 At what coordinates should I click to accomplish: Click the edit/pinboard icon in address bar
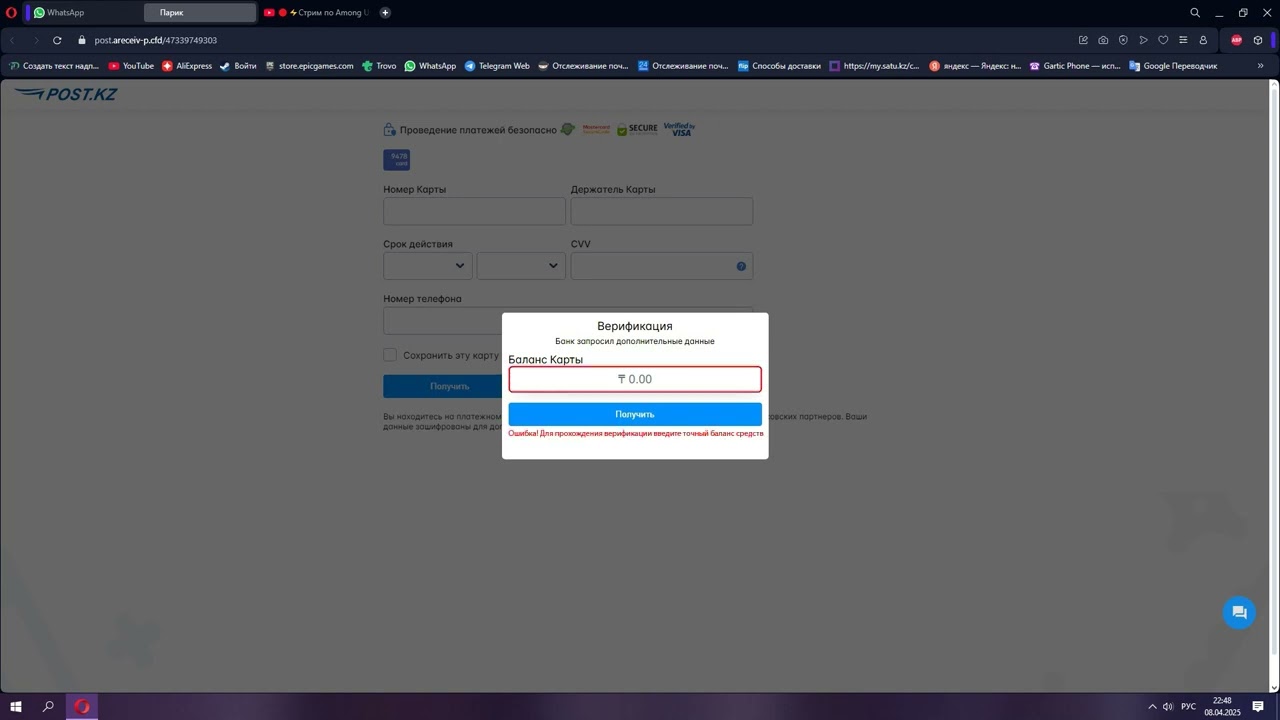(x=1083, y=40)
